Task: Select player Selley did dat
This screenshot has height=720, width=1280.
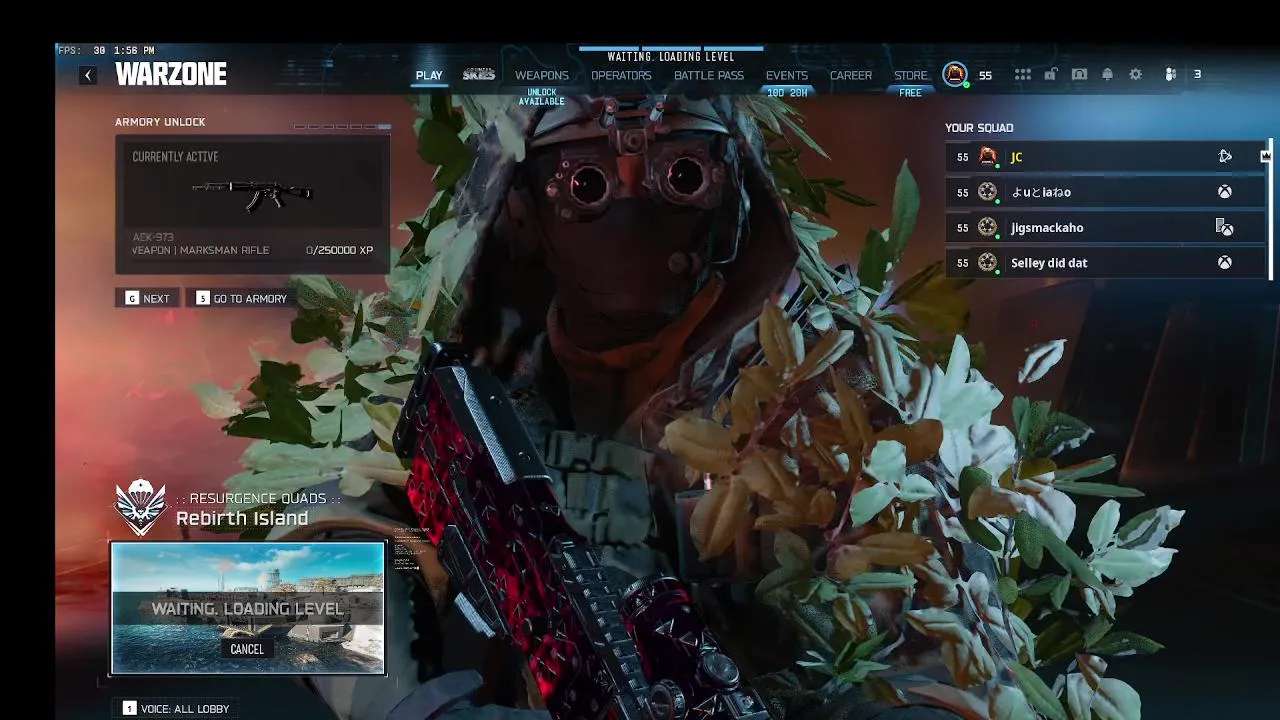Action: click(1105, 263)
